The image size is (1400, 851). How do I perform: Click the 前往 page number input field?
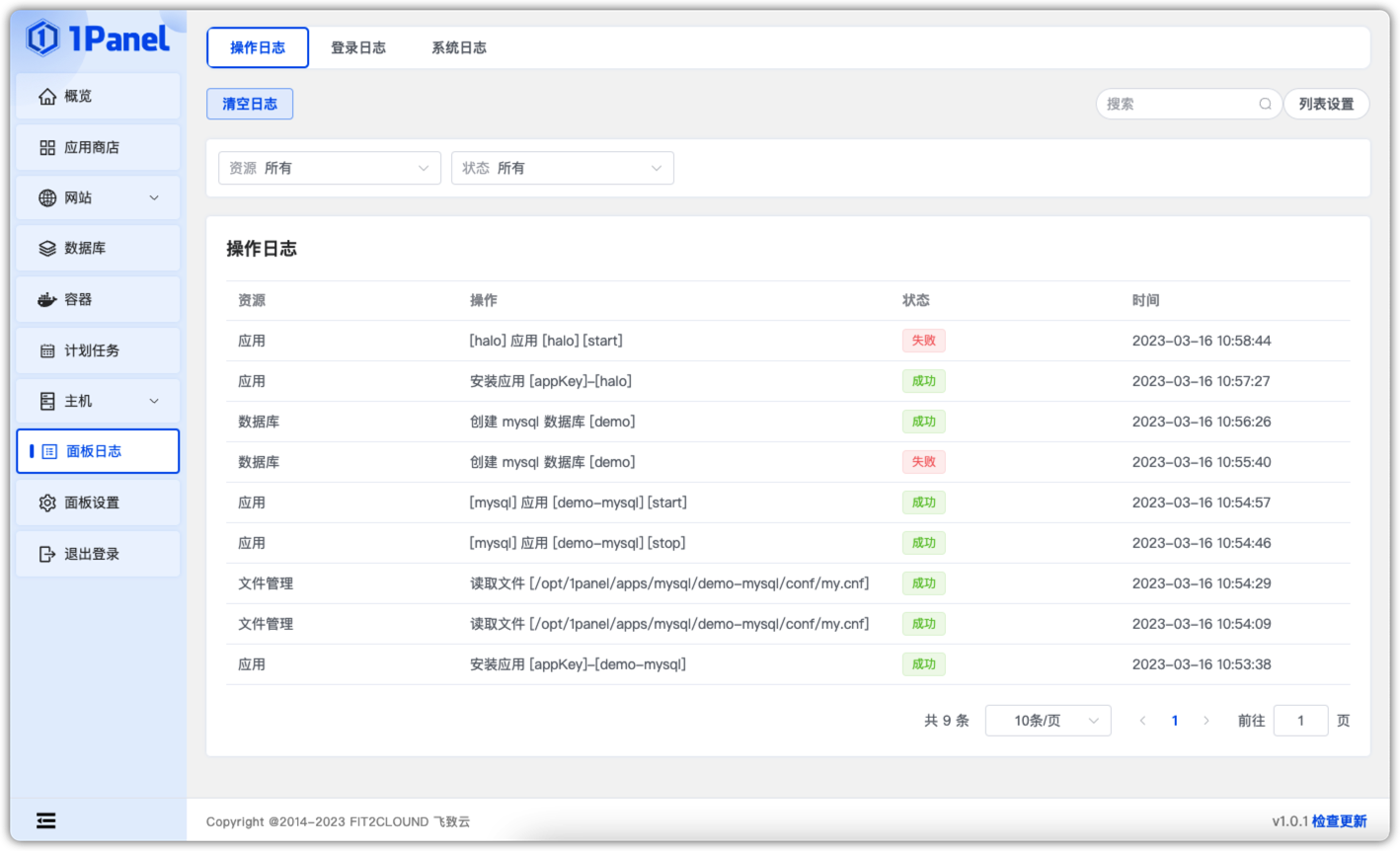1301,721
